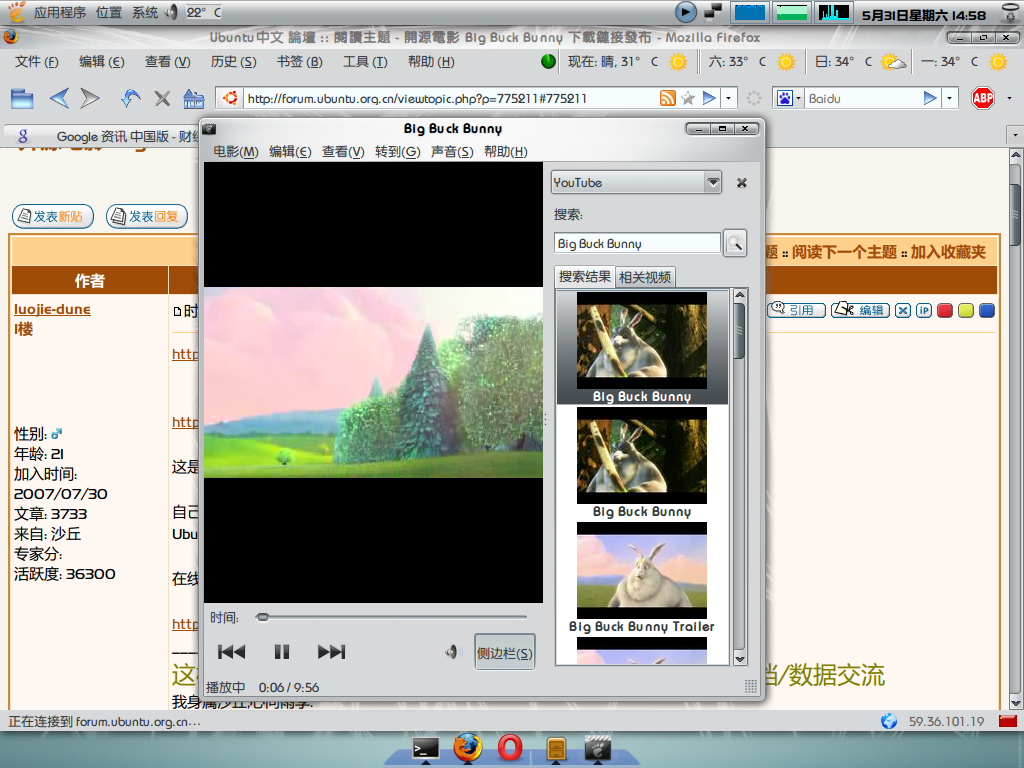Open 声音(S) menu in player
The image size is (1024, 768).
452,152
